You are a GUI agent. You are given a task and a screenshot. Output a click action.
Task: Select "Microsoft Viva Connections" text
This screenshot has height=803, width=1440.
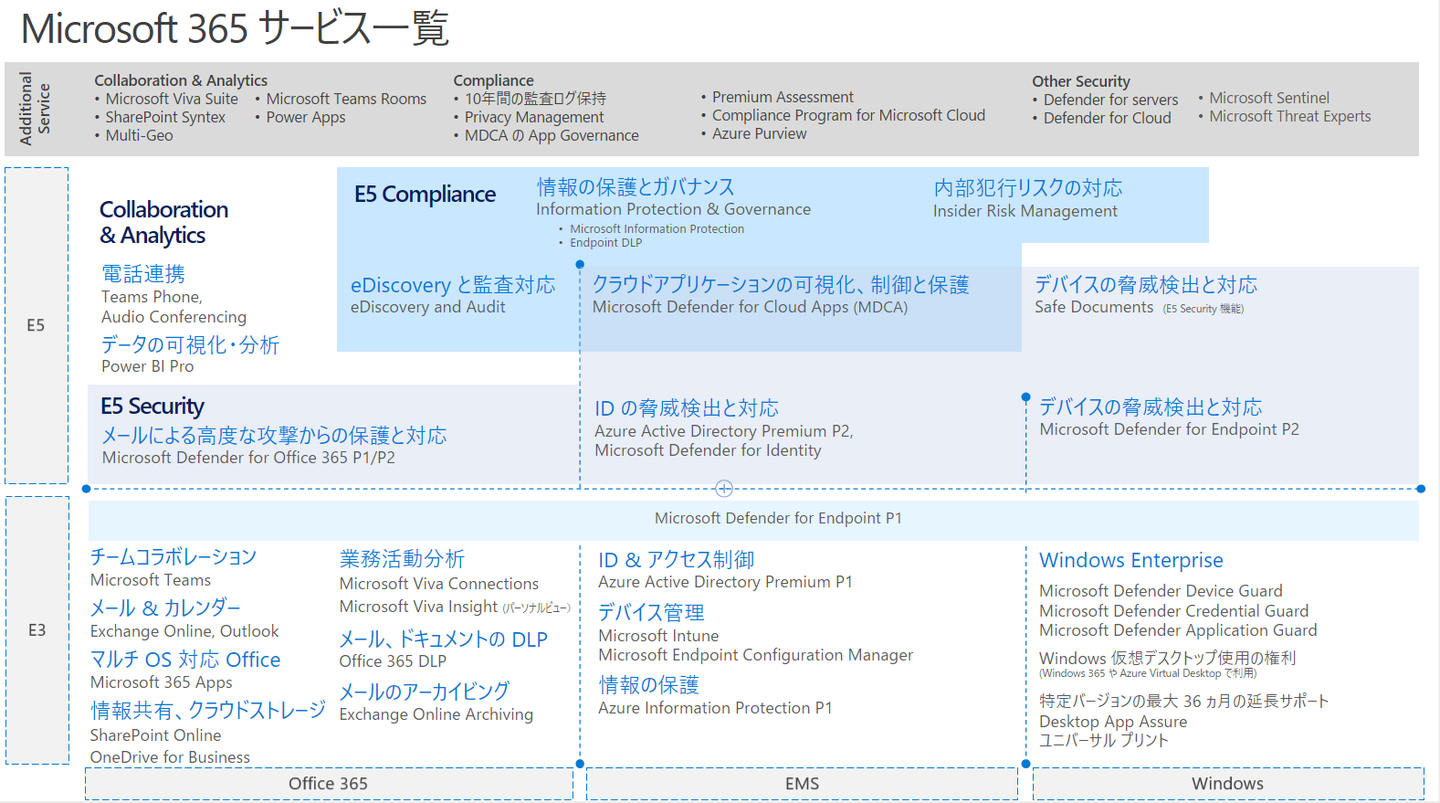coord(439,584)
